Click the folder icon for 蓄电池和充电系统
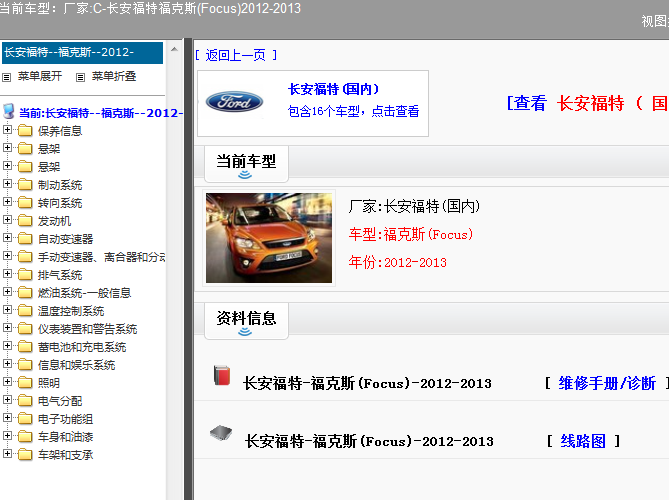 click(25, 346)
